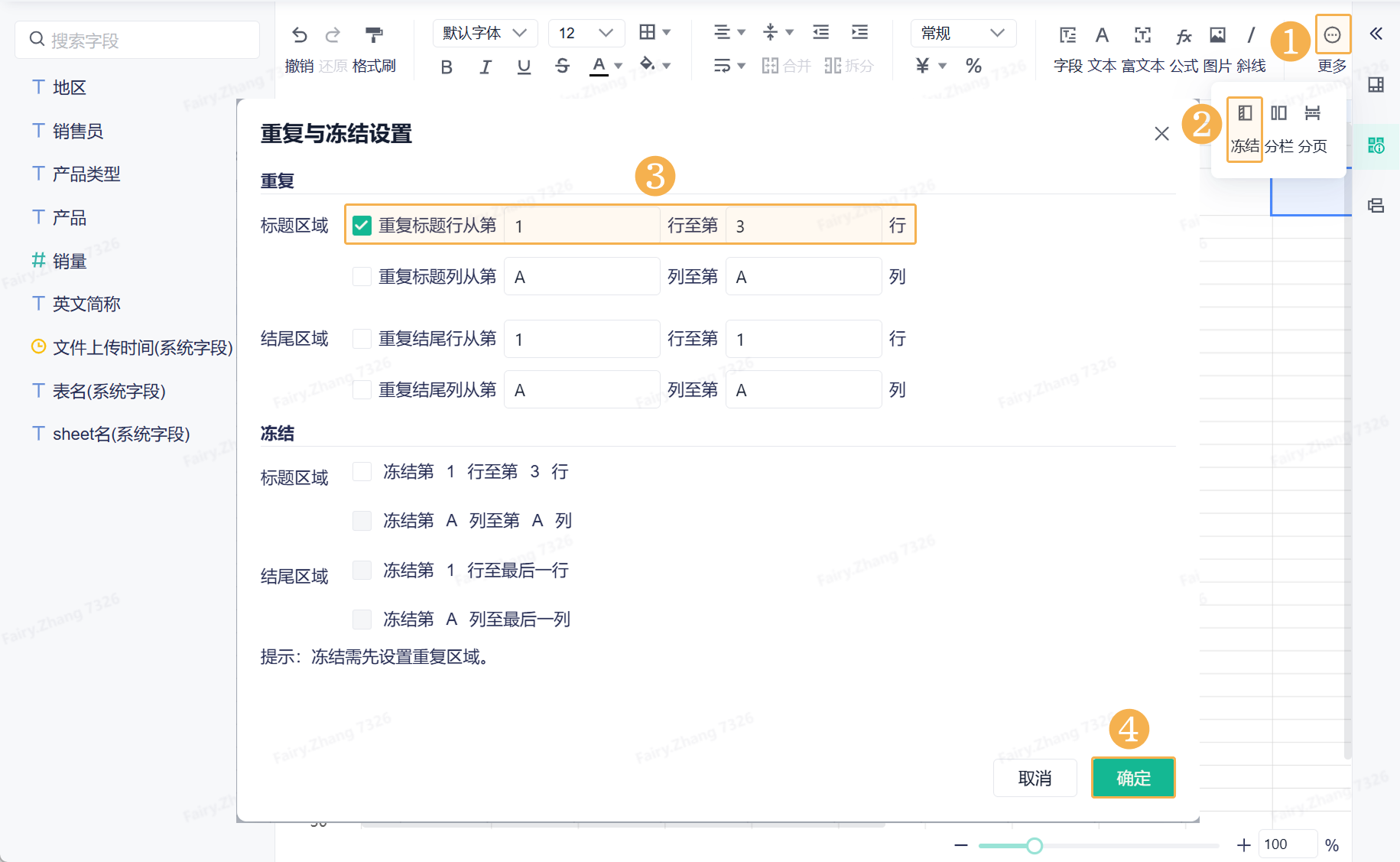Open the bottom right-sidebar panel icon

1376,205
